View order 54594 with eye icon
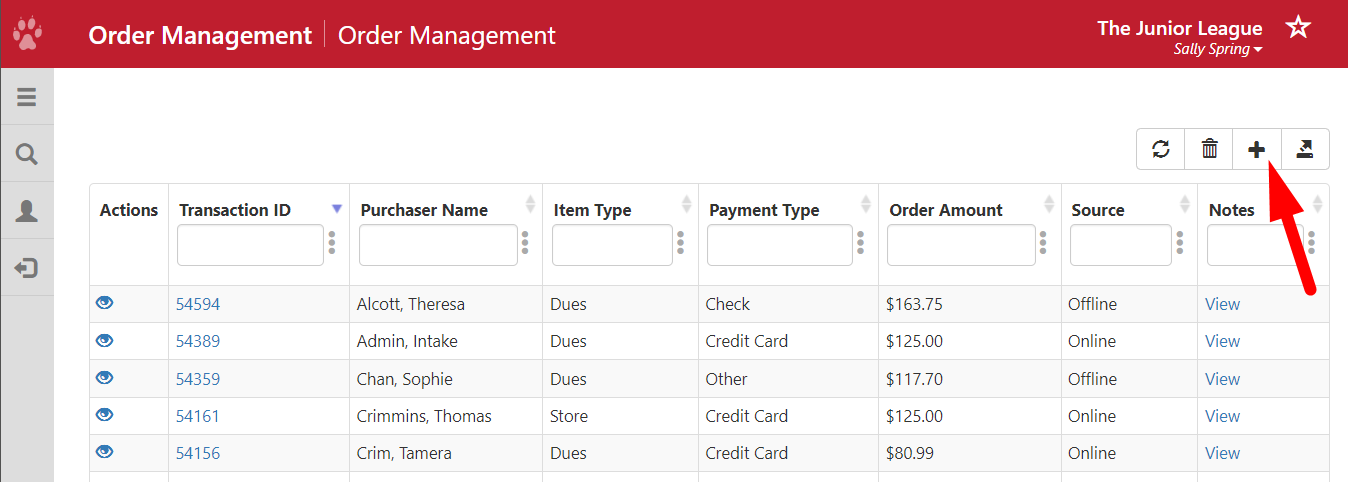This screenshot has width=1348, height=482. pyautogui.click(x=104, y=303)
